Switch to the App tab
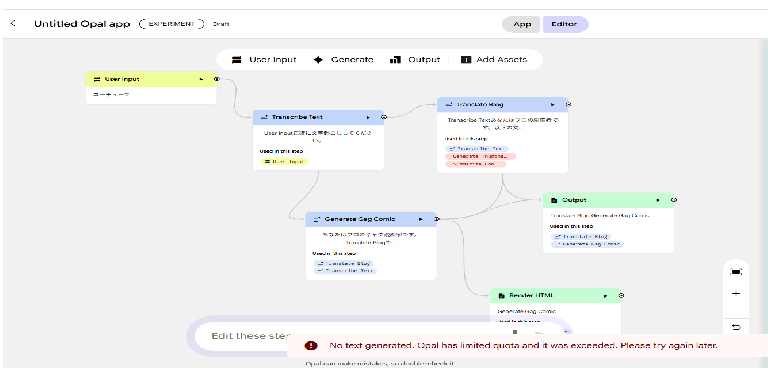The image size is (768, 368). coord(521,24)
